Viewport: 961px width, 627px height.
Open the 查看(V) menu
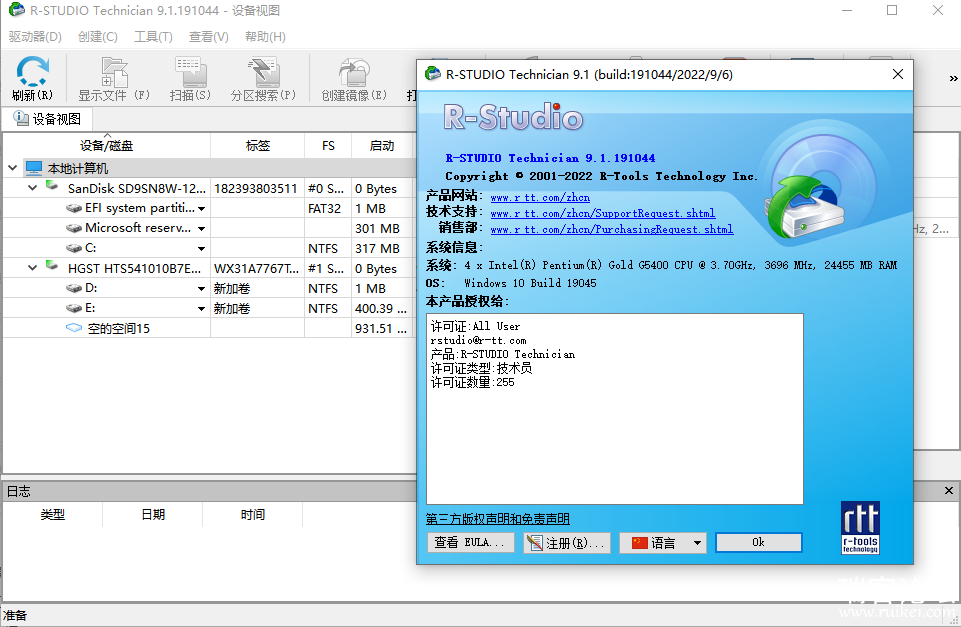tap(208, 37)
